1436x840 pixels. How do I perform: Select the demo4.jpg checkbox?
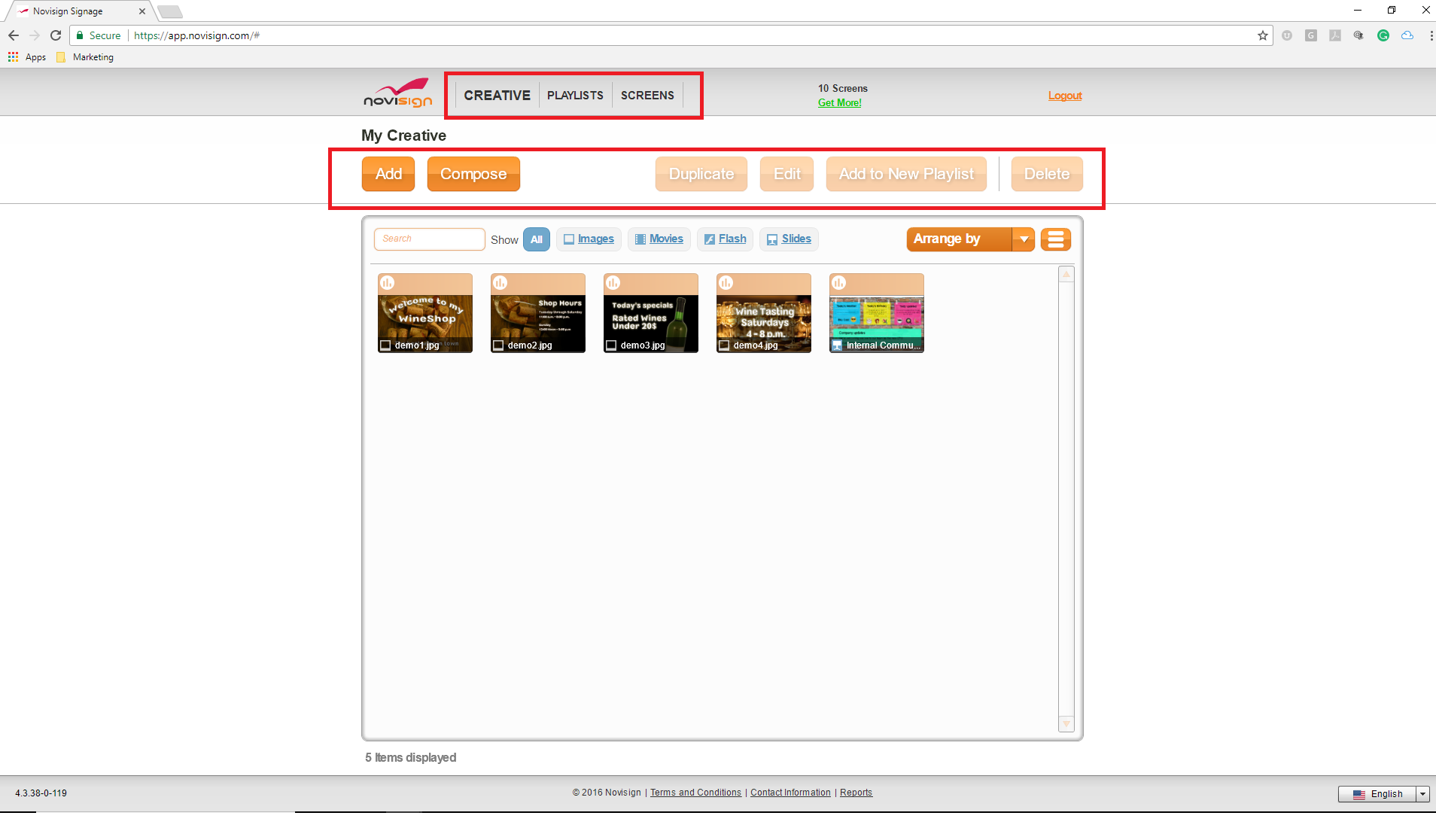[724, 345]
